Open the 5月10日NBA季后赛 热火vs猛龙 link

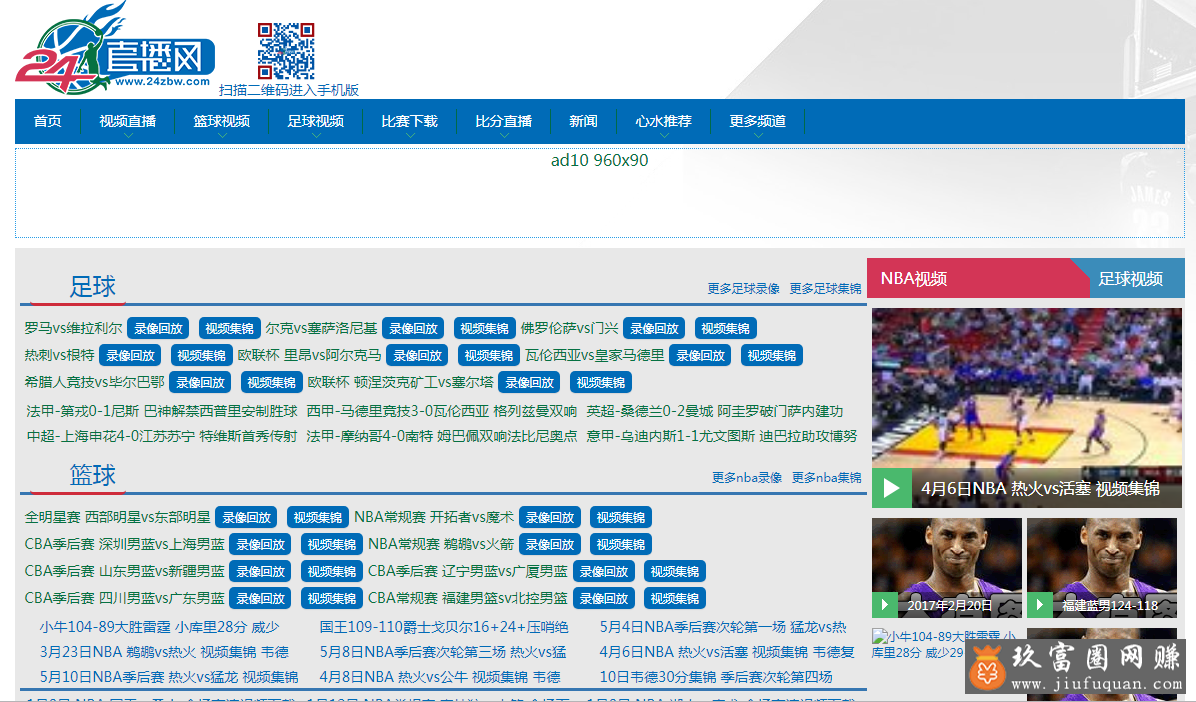click(x=169, y=677)
